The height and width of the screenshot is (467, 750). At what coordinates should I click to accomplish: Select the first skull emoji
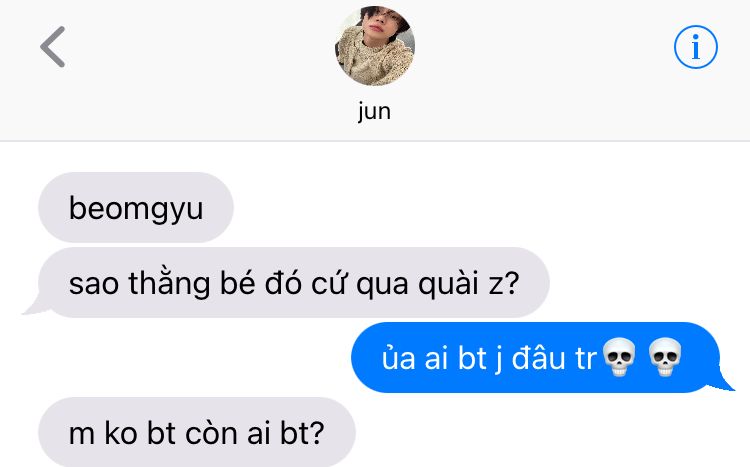click(619, 357)
